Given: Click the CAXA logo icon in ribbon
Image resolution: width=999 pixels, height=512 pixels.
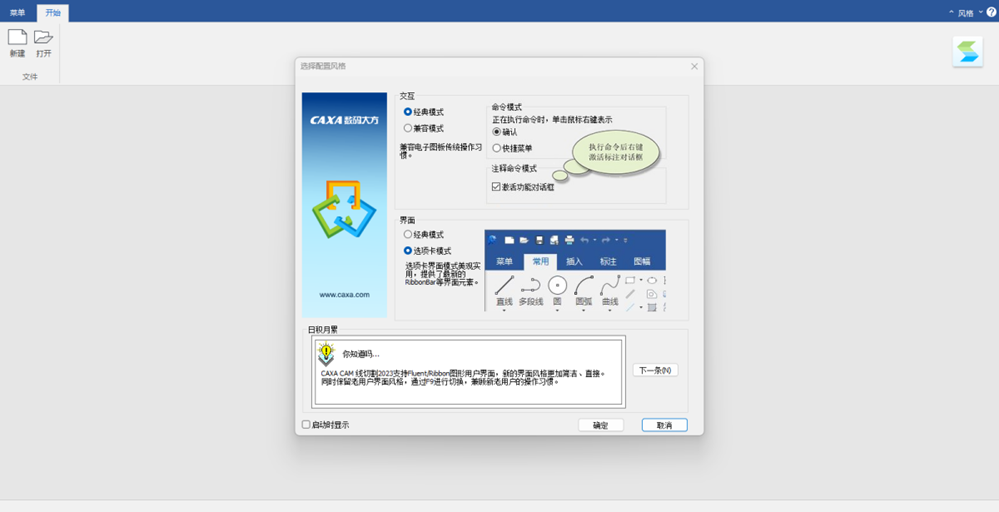Looking at the screenshot, I should [968, 52].
